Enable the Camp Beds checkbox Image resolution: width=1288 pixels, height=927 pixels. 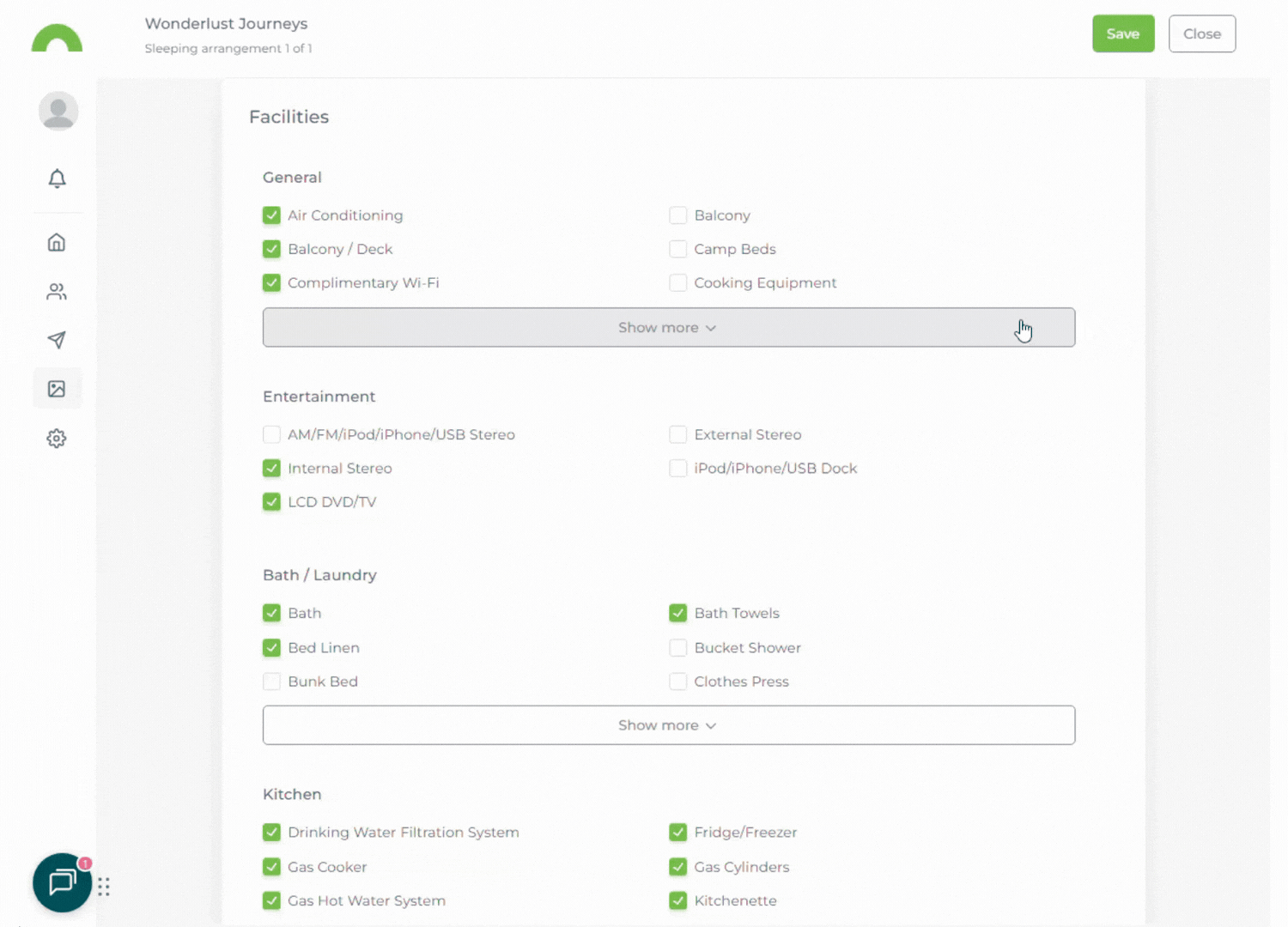tap(677, 249)
